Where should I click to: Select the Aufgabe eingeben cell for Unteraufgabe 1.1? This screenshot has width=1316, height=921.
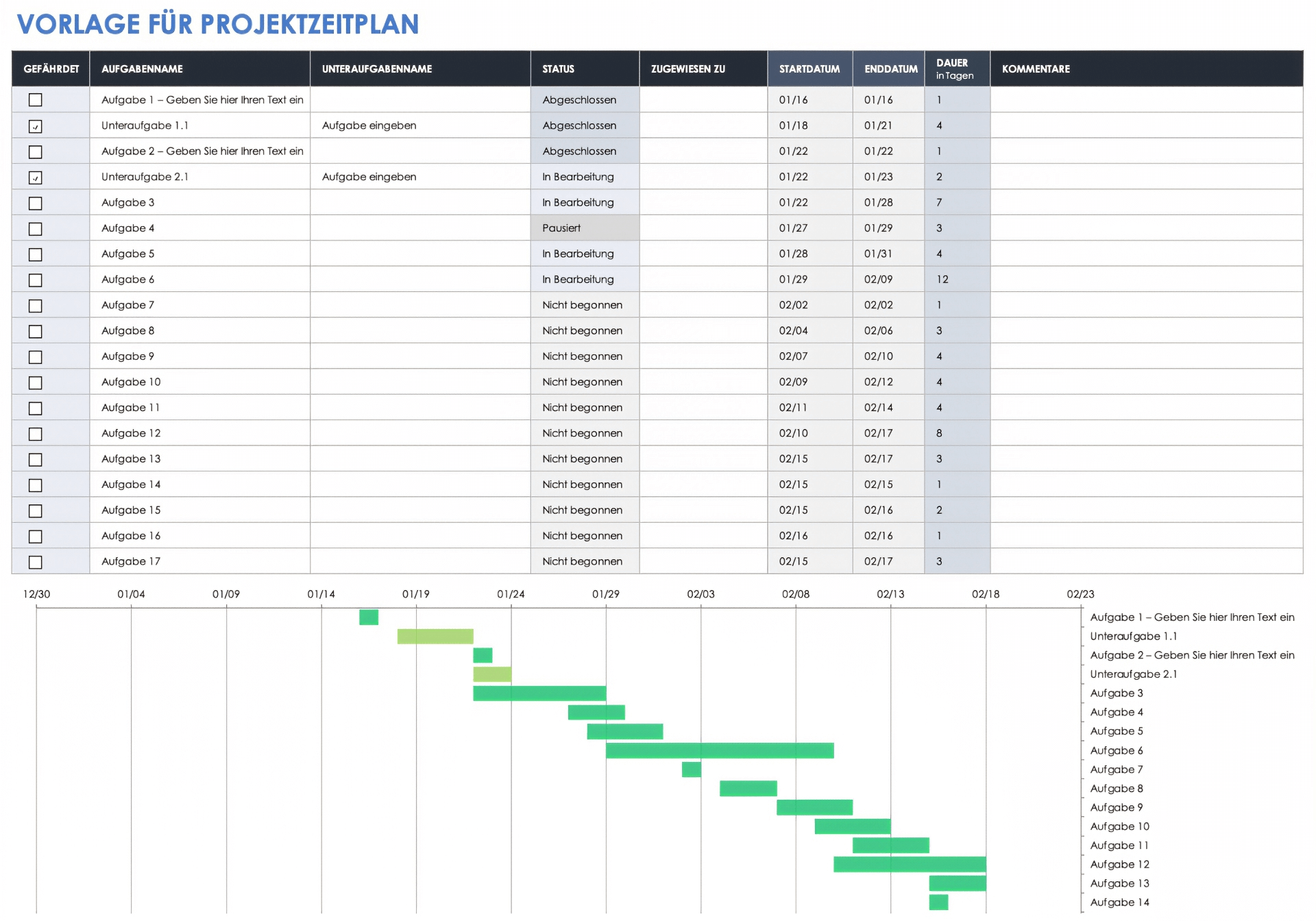(x=420, y=125)
